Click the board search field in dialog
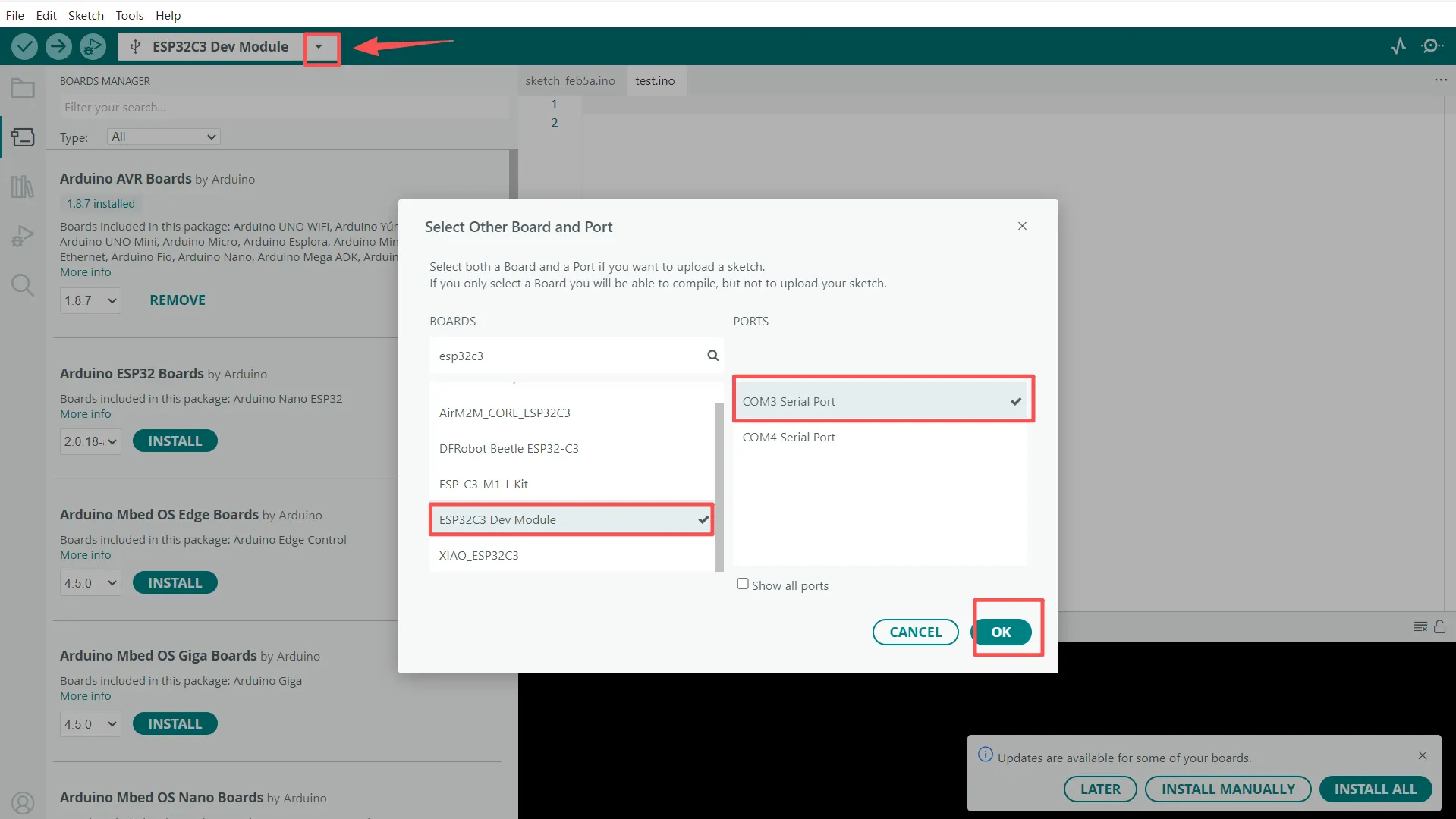This screenshot has height=819, width=1456. (x=569, y=356)
